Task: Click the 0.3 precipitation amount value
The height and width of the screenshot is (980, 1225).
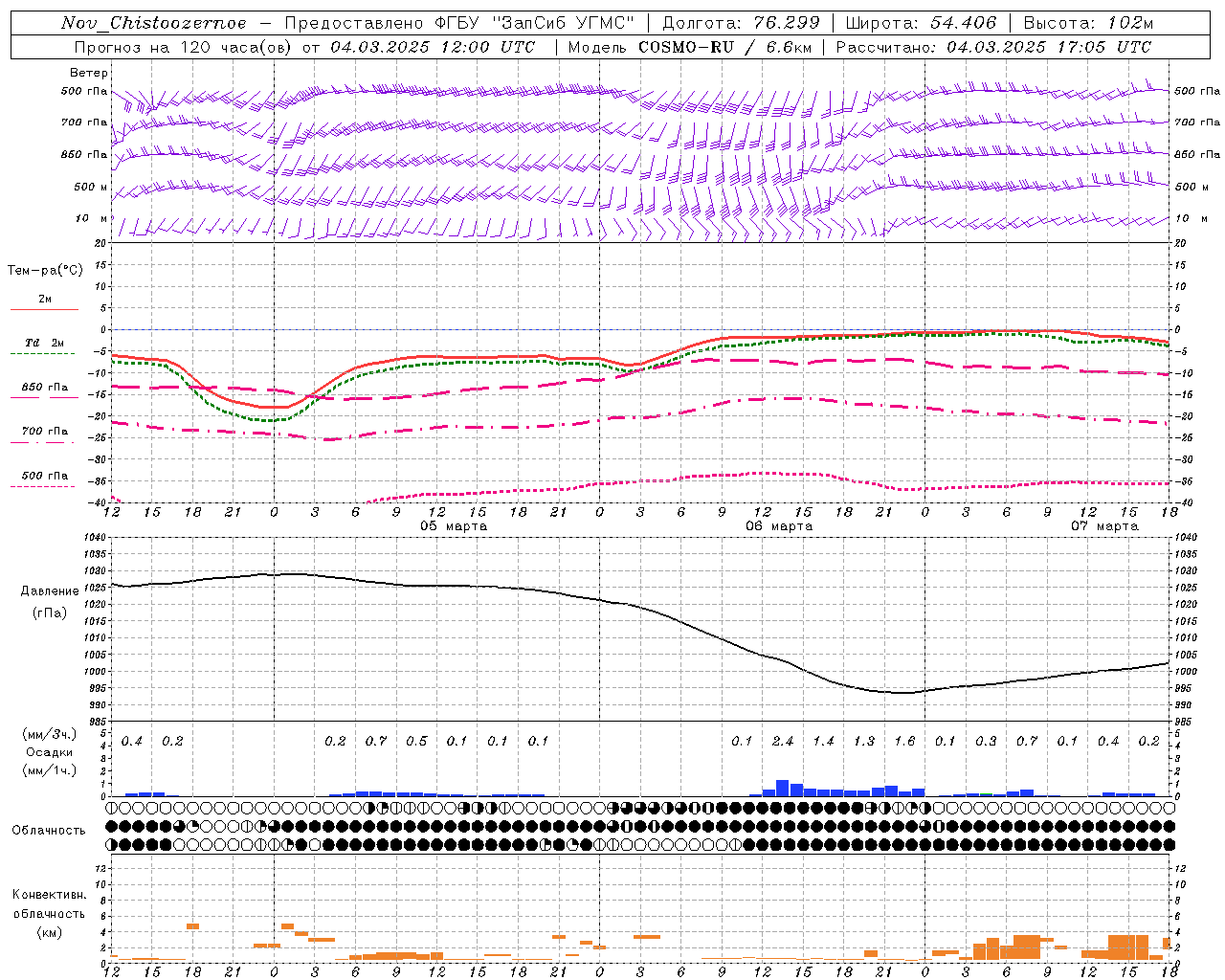Action: tap(986, 742)
